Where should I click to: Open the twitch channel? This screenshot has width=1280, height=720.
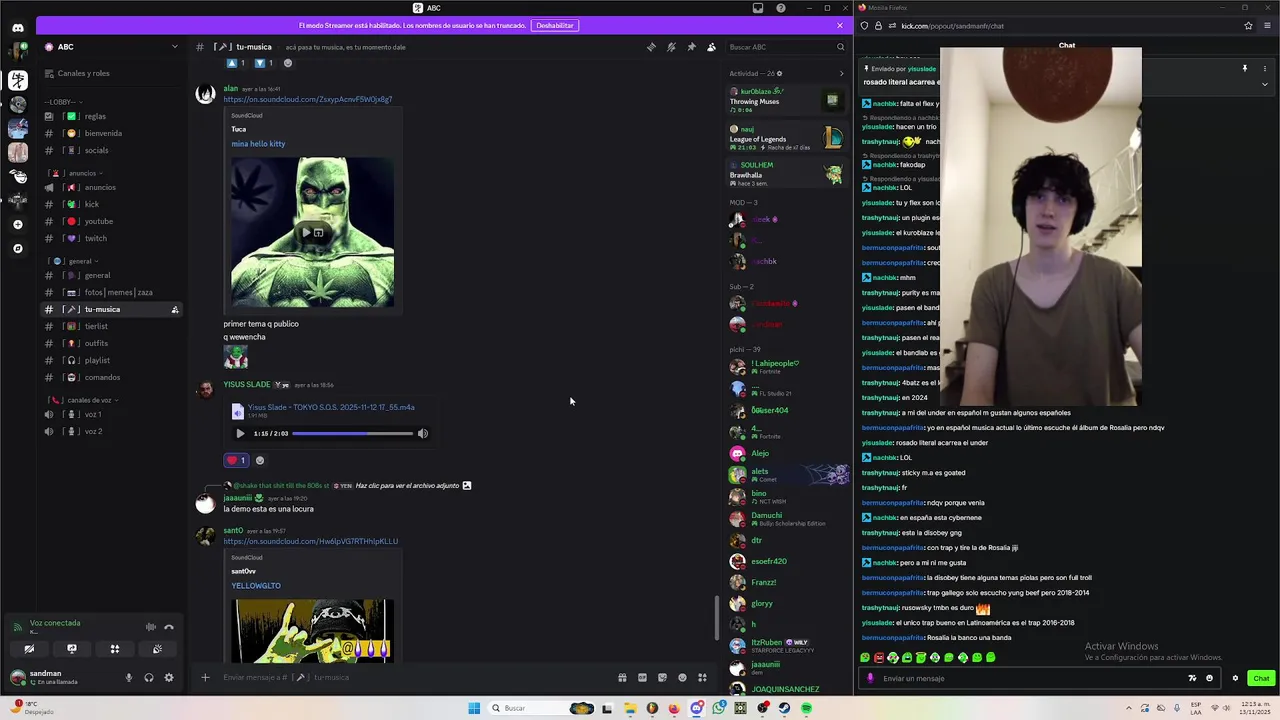(x=110, y=238)
